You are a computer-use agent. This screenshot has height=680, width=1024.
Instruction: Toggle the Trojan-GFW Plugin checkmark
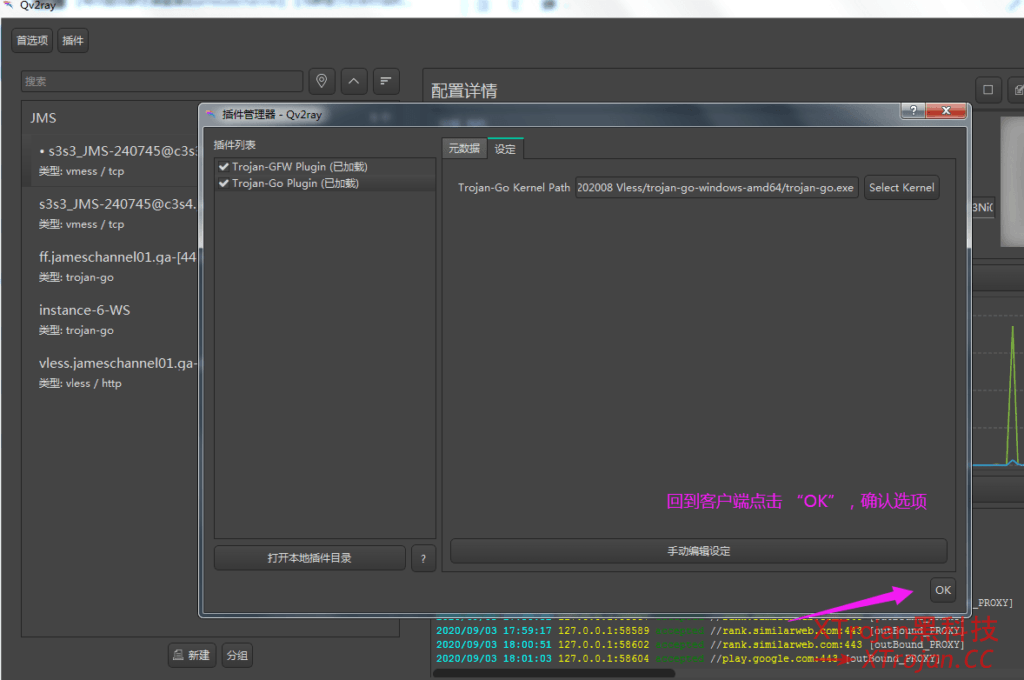point(224,167)
